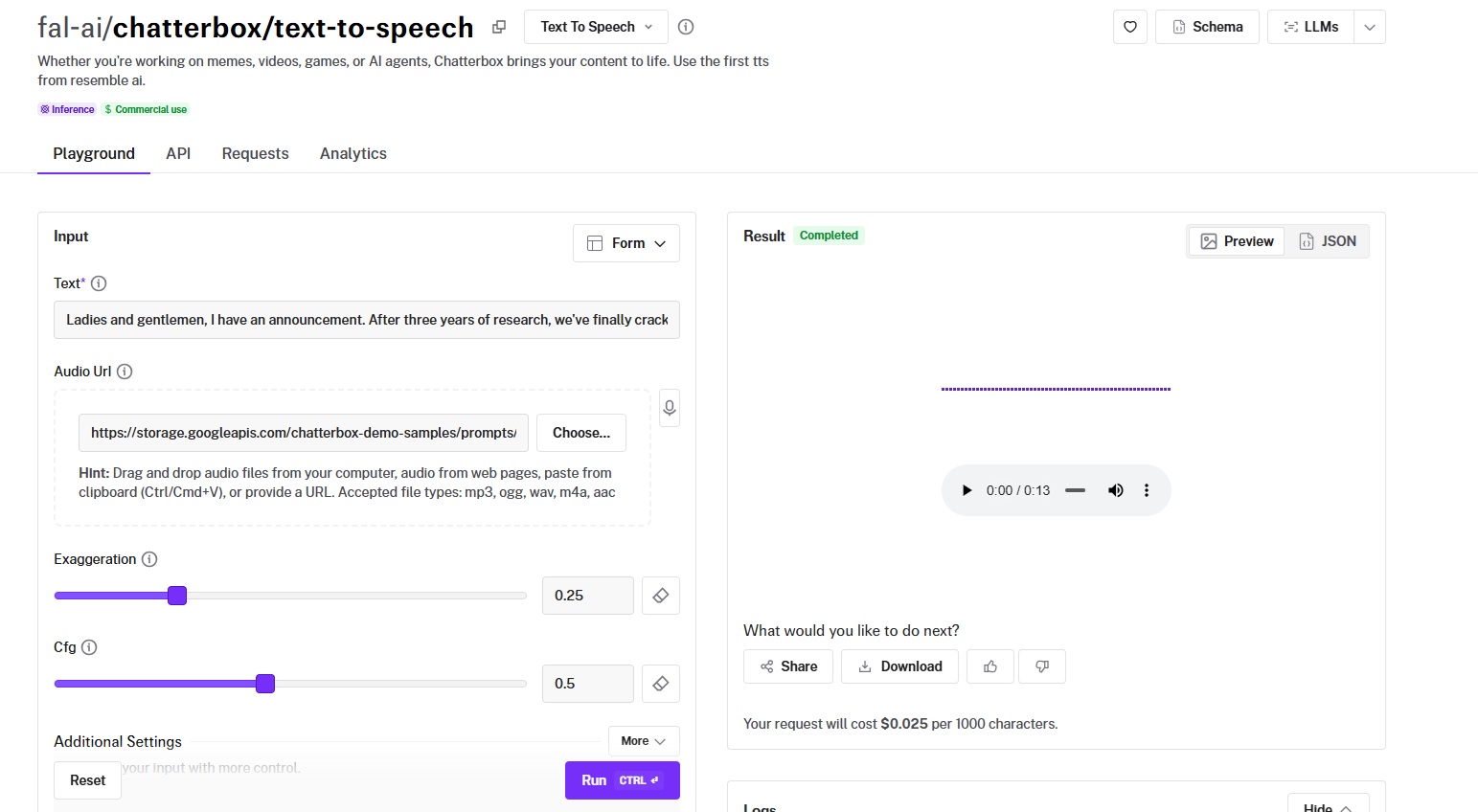Click the info icon beside Text To Speech

click(x=686, y=27)
